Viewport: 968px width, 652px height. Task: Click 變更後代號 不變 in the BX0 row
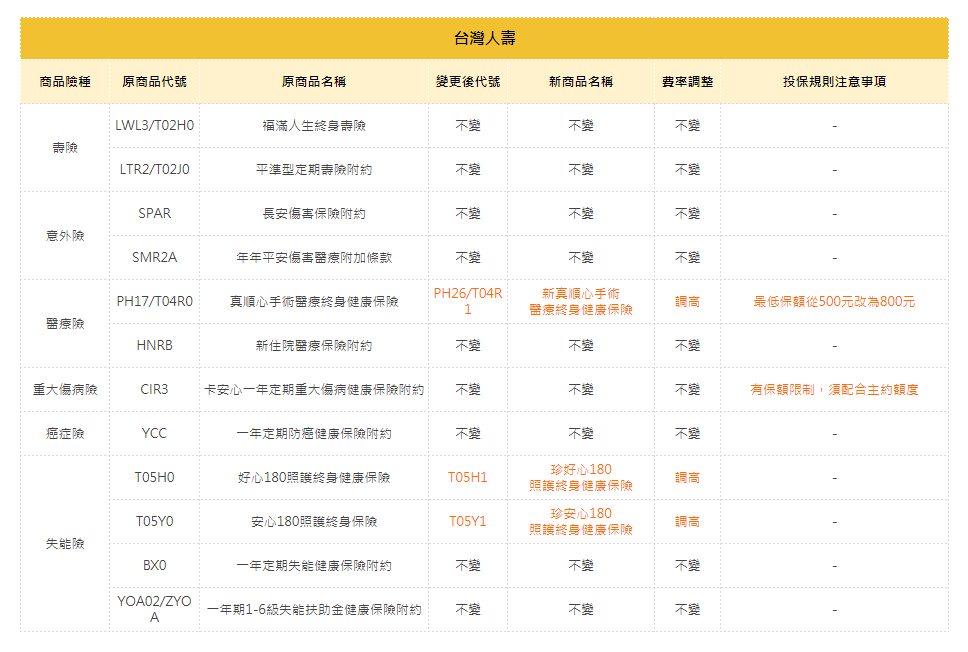pos(468,566)
